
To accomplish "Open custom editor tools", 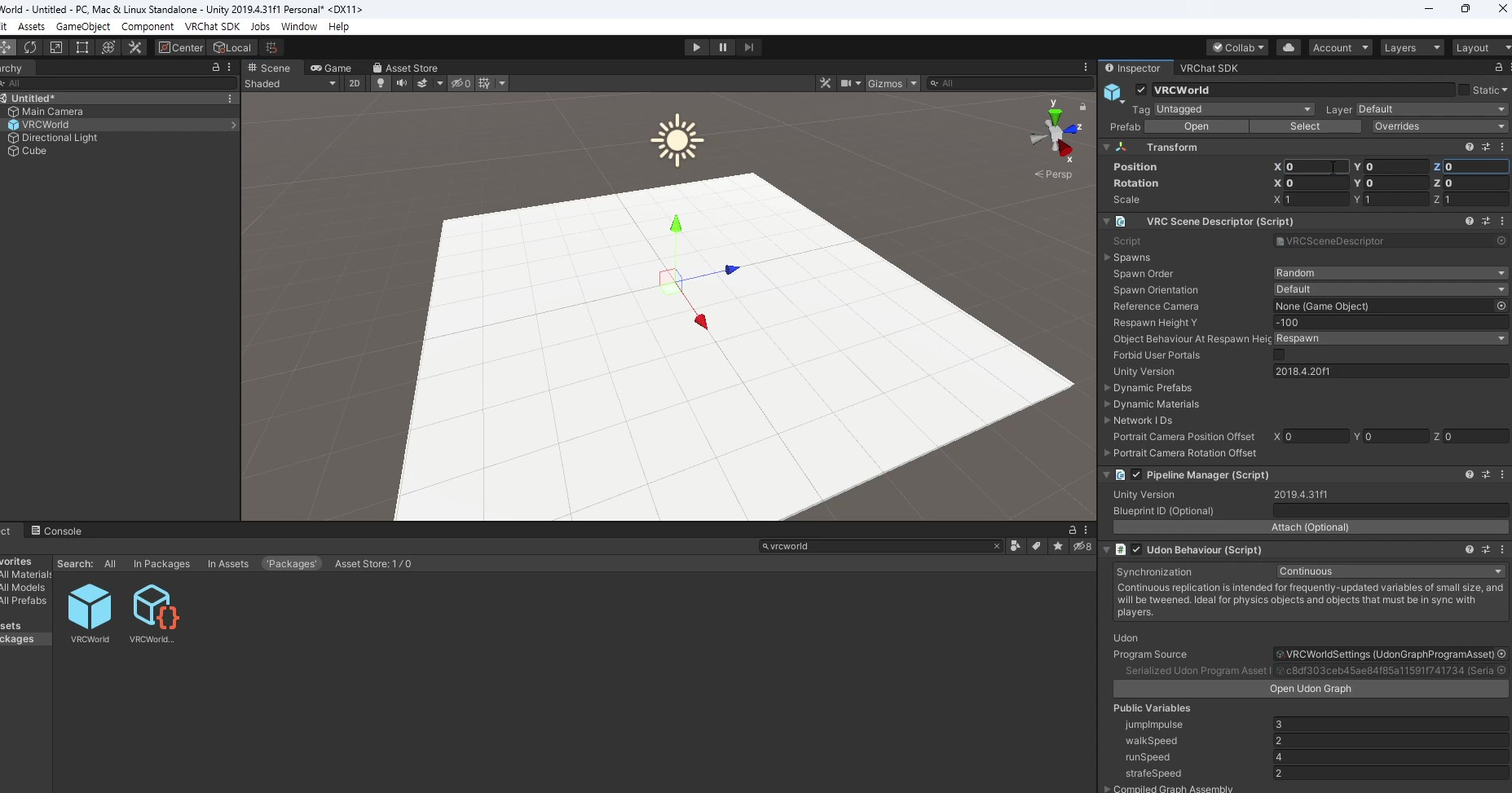I will 135,47.
